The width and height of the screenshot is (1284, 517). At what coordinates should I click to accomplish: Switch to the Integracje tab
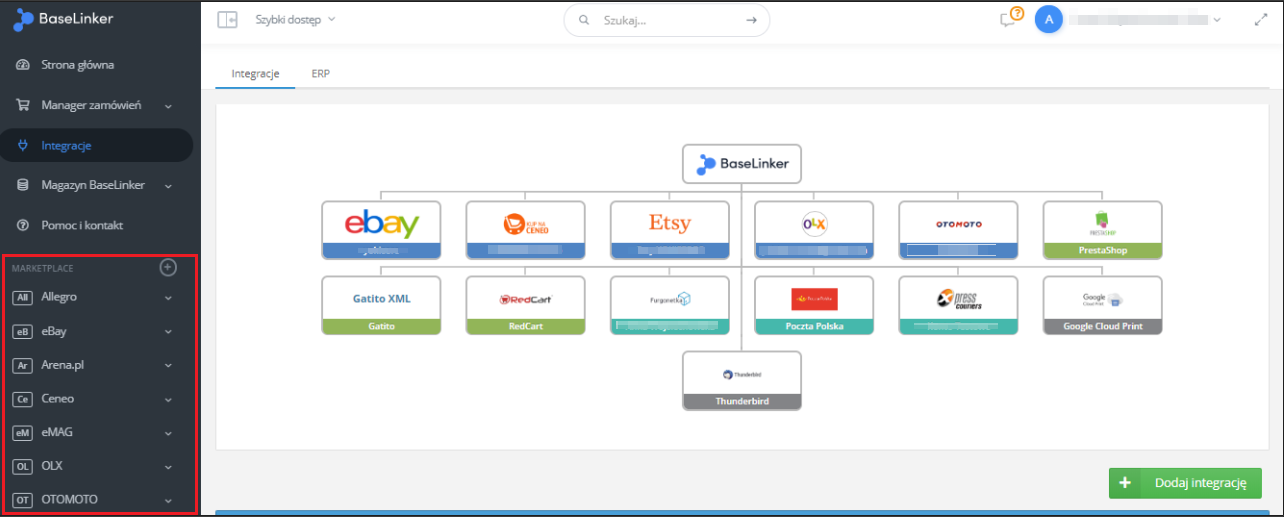[x=255, y=74]
